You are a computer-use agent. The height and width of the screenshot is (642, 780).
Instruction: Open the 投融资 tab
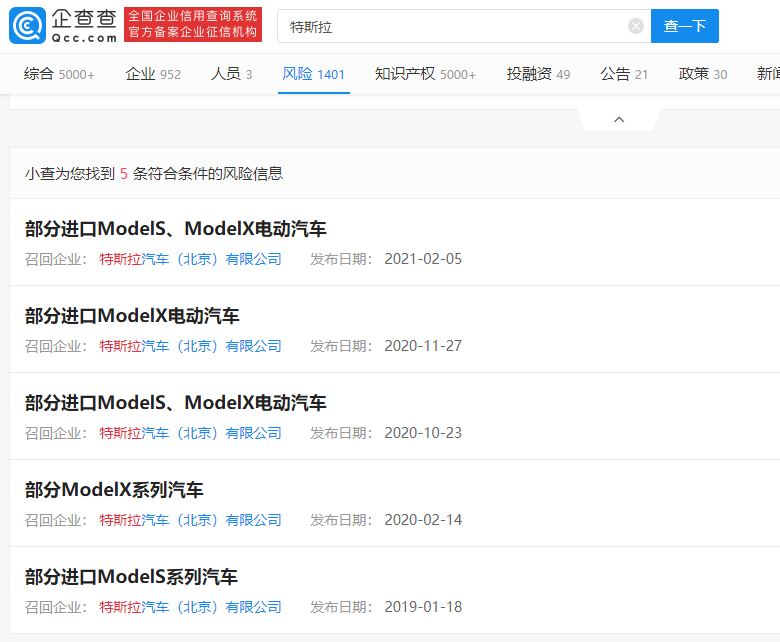(538, 74)
